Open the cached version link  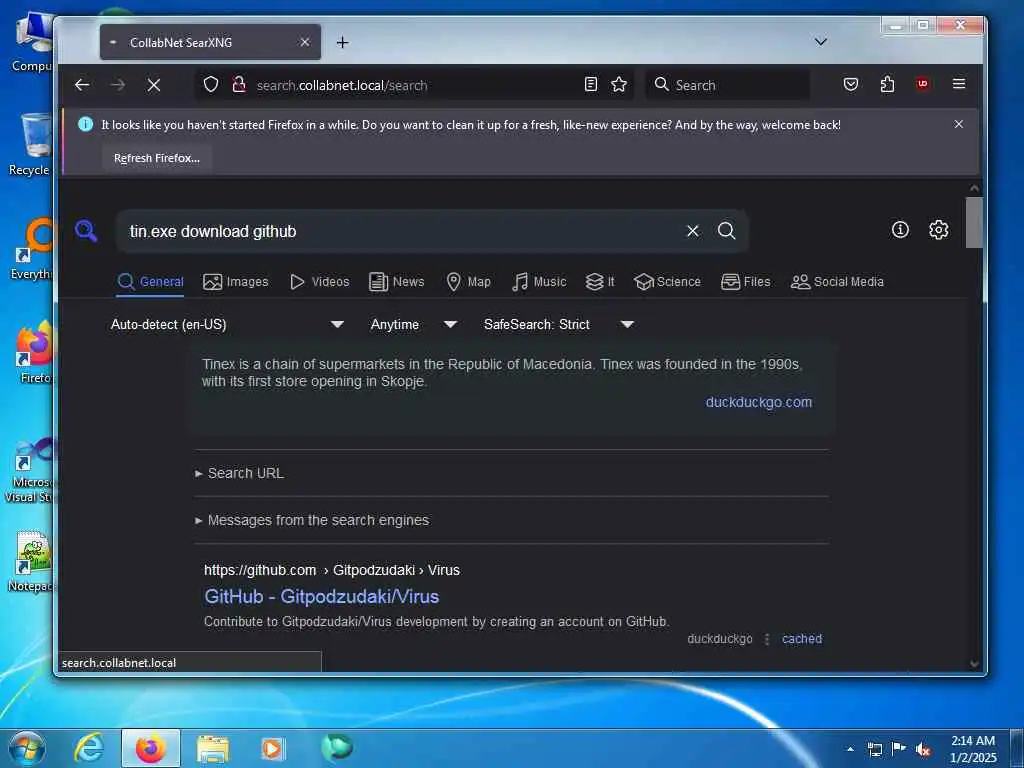[802, 639]
